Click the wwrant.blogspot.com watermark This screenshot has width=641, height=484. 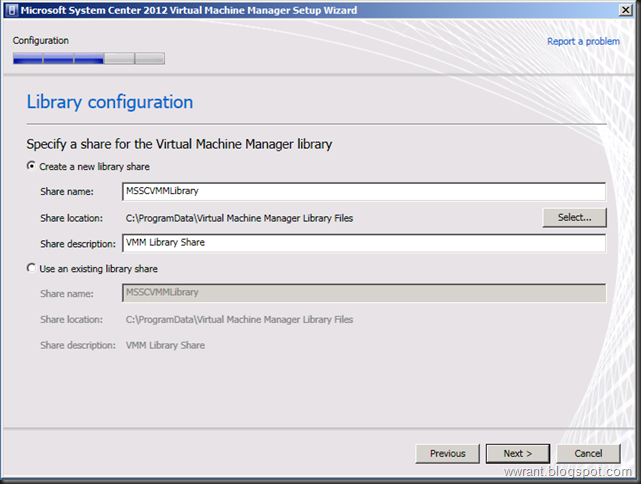pyautogui.click(x=567, y=472)
